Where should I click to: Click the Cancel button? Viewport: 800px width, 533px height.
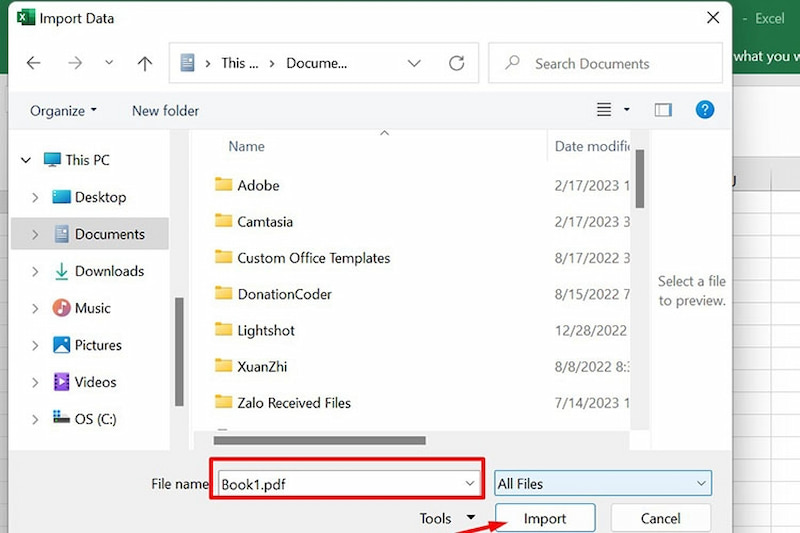(x=660, y=518)
